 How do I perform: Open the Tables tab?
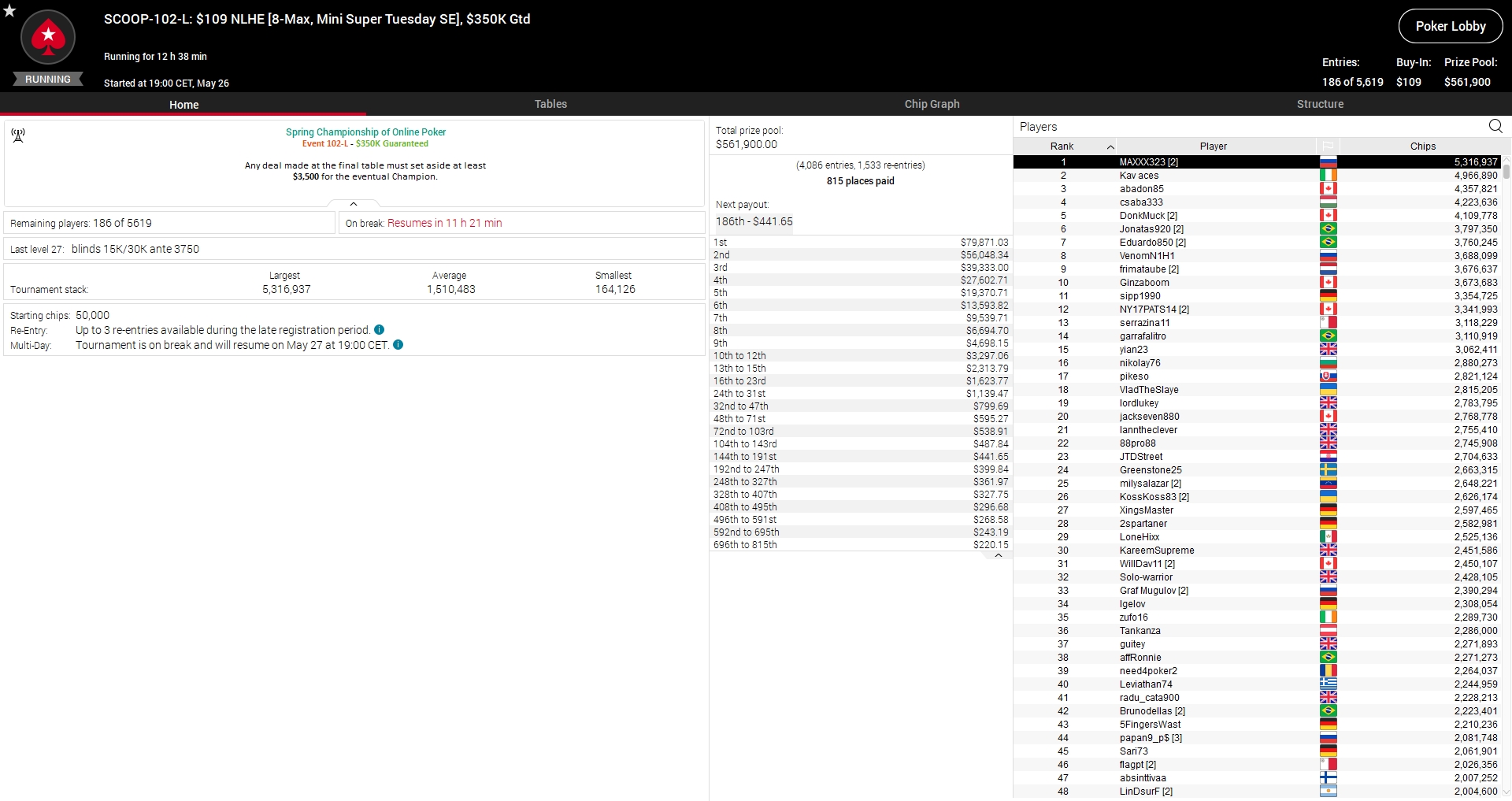550,104
